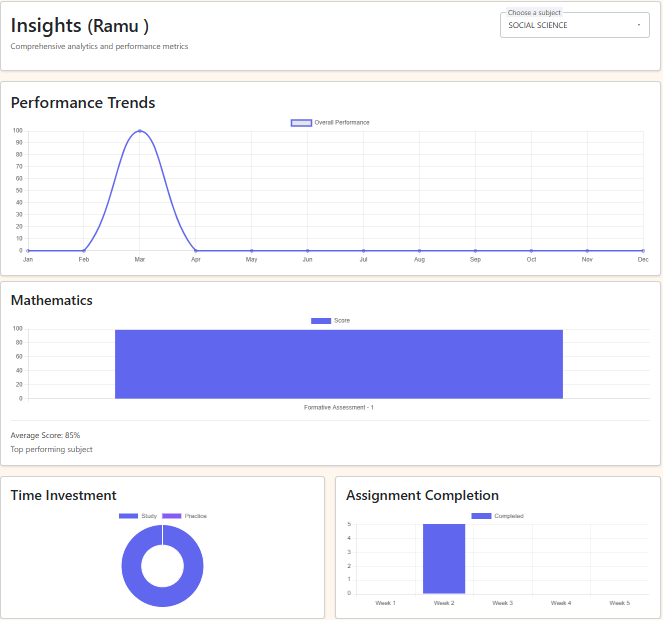Click the arrow icon in the subject selector

(x=638, y=26)
